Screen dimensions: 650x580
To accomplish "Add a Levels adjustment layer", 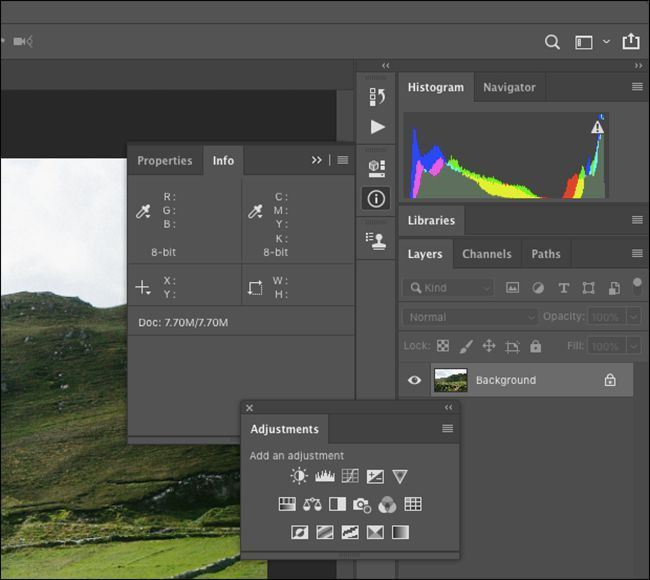I will (x=325, y=477).
